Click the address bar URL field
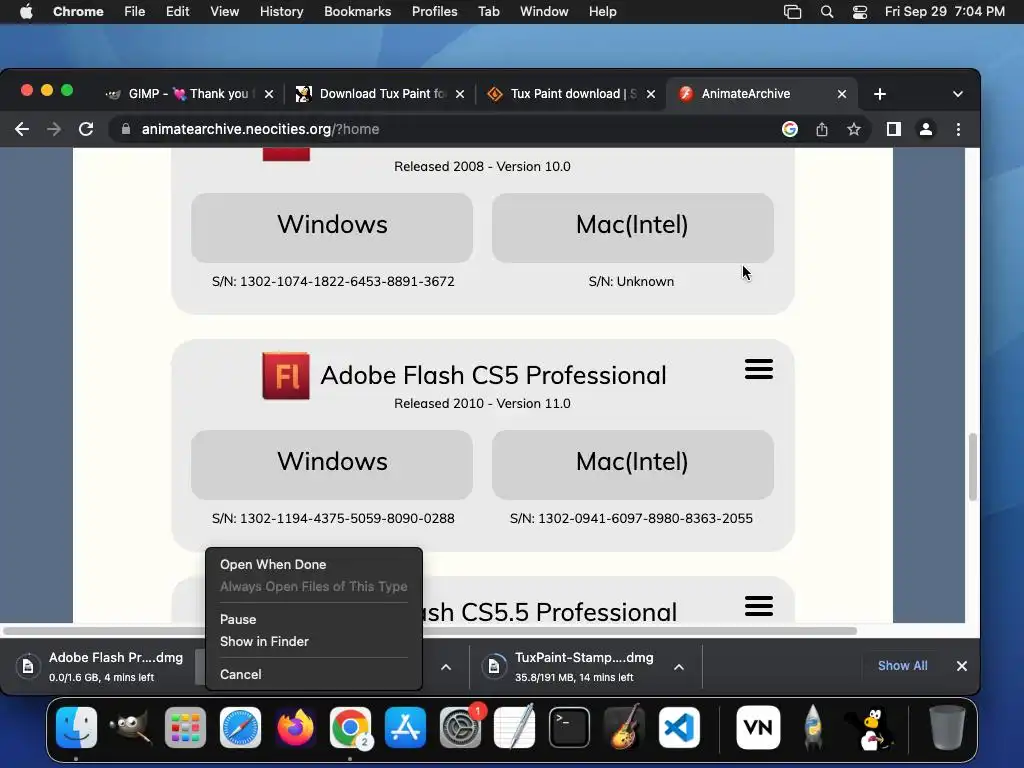This screenshot has height=768, width=1024. (444, 129)
